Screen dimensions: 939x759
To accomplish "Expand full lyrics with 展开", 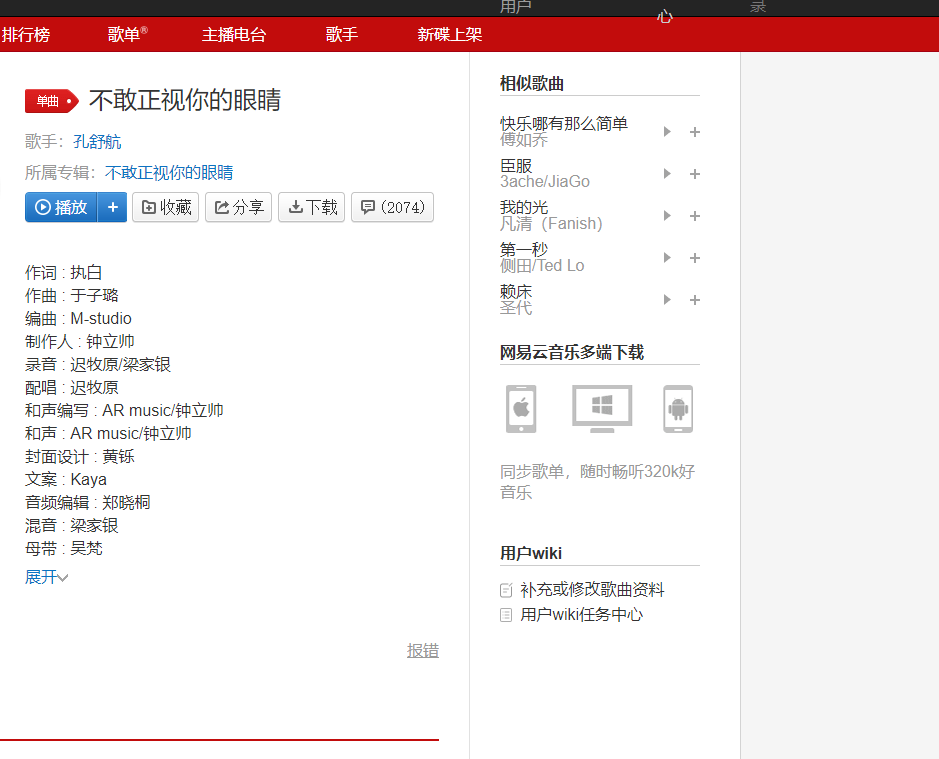I will tap(46, 577).
